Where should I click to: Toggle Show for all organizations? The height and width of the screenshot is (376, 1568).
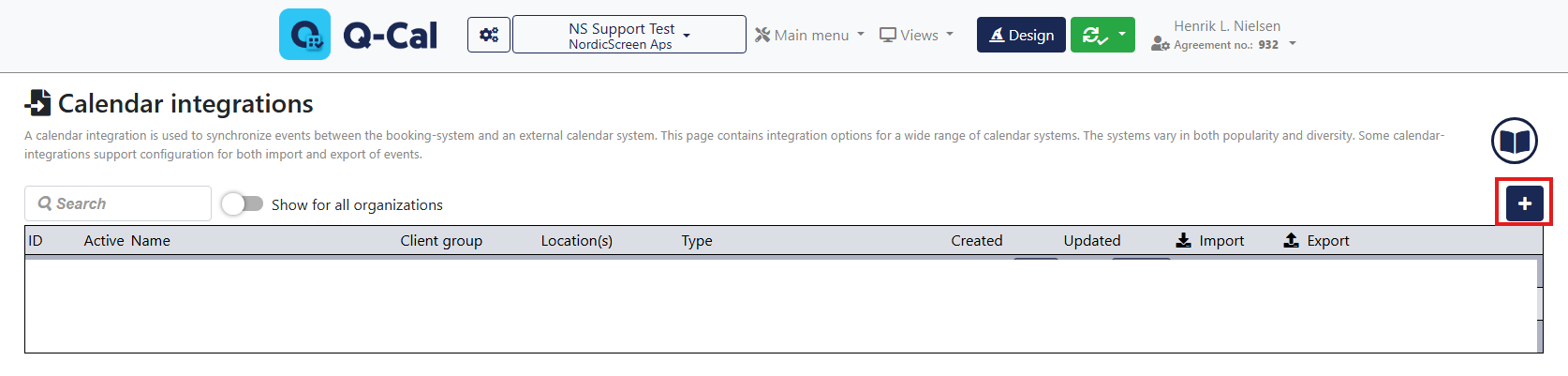[x=243, y=204]
